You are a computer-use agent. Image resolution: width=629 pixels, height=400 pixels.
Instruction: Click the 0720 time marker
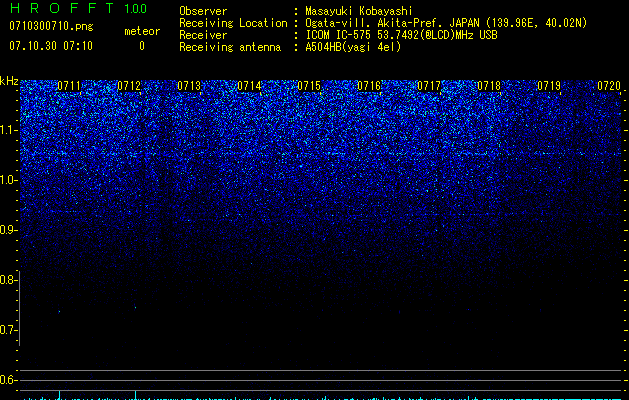click(x=609, y=86)
